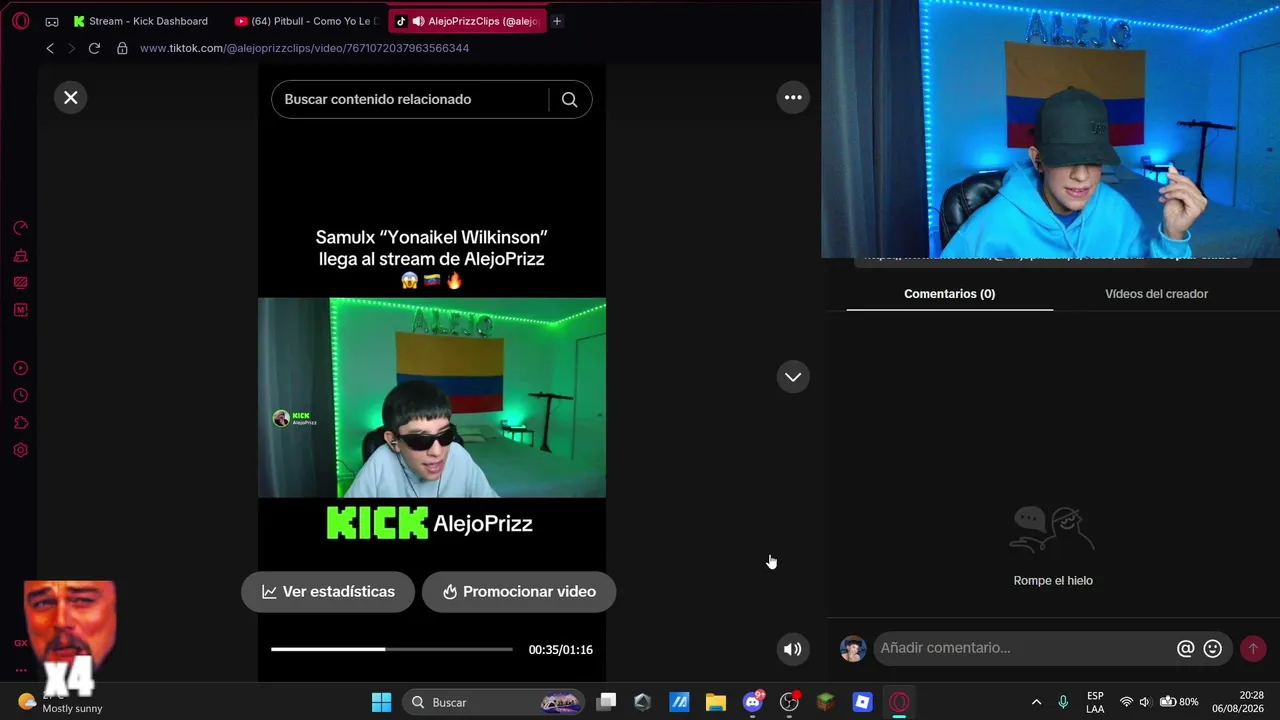Open Roblox from the taskbar
Screen dimensions: 1280x720
click(x=862, y=702)
